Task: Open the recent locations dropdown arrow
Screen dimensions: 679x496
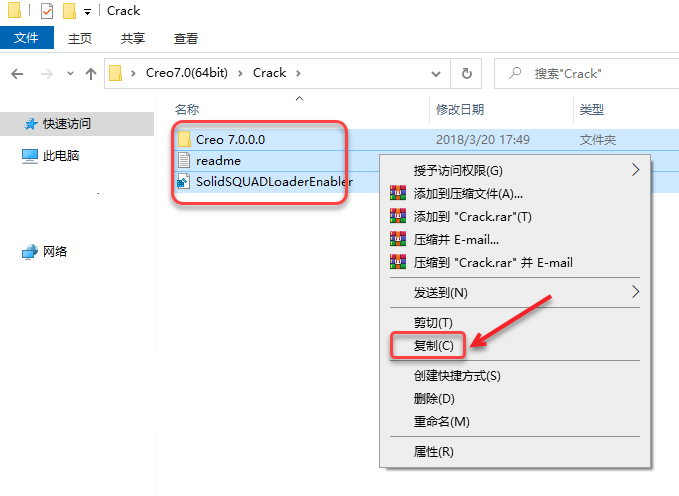Action: coord(70,74)
